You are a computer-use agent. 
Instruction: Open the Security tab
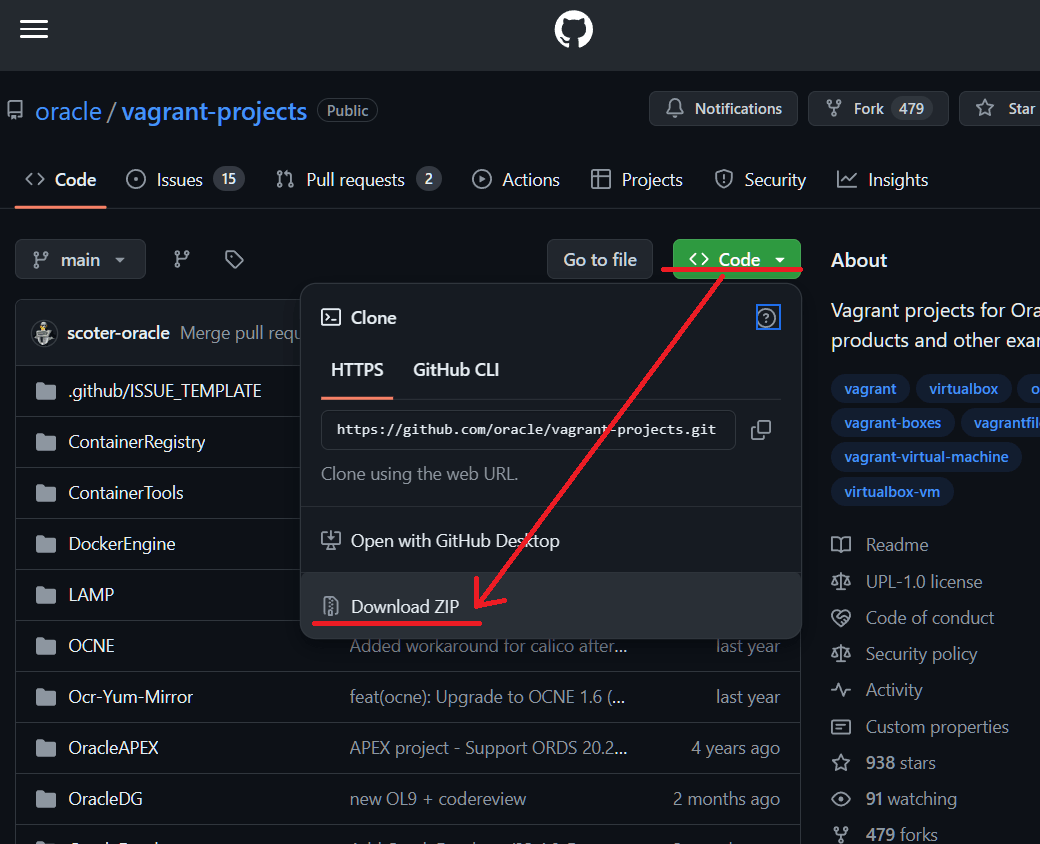pos(760,180)
